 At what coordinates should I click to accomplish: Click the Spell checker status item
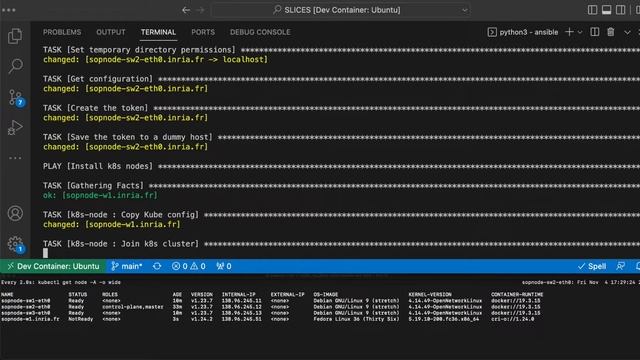tap(592, 266)
